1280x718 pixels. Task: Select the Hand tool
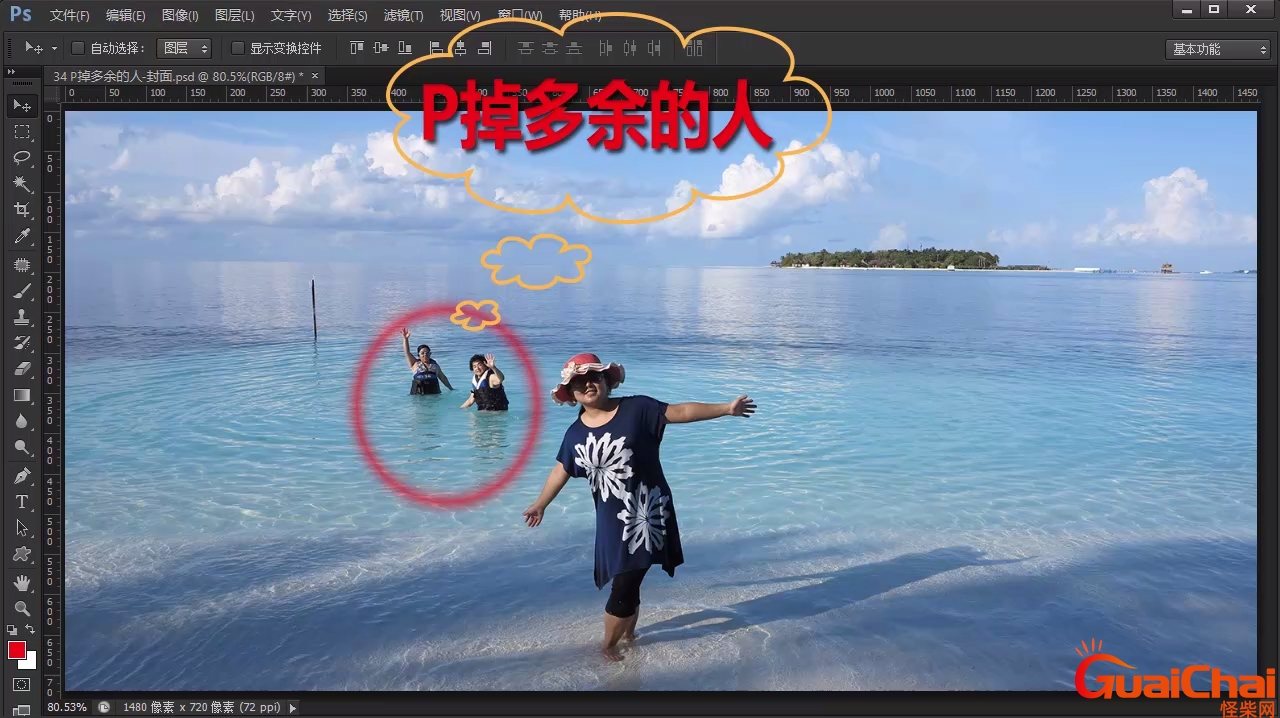[22, 582]
